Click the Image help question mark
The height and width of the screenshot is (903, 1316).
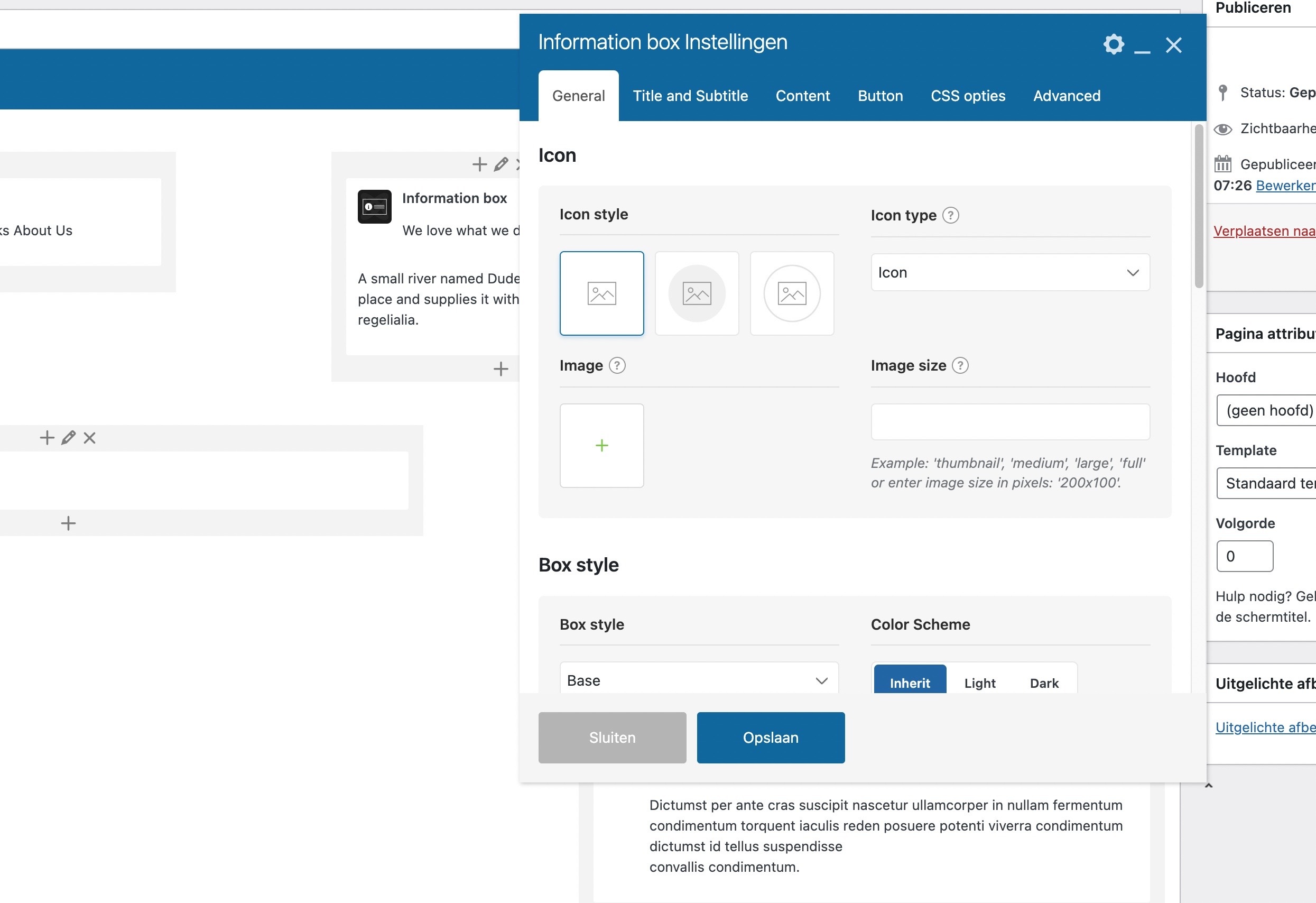(x=617, y=365)
